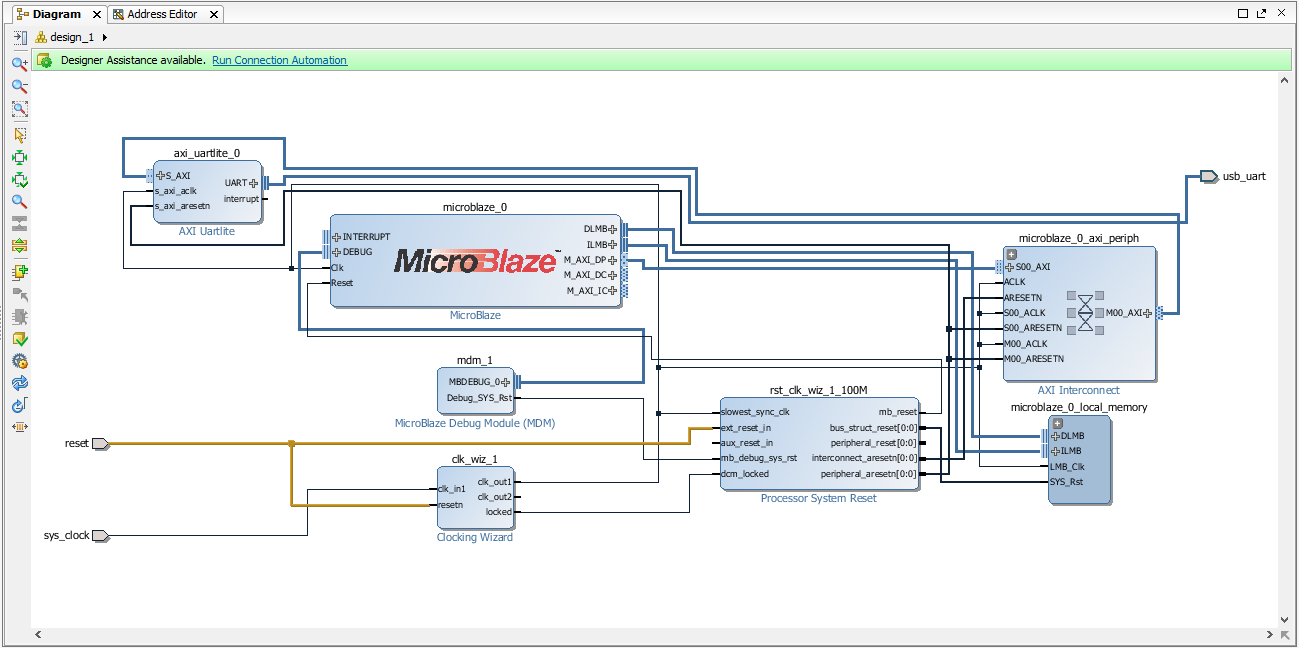The height and width of the screenshot is (648, 1299).
Task: Click the Optimize Routing icon
Action: click(19, 405)
